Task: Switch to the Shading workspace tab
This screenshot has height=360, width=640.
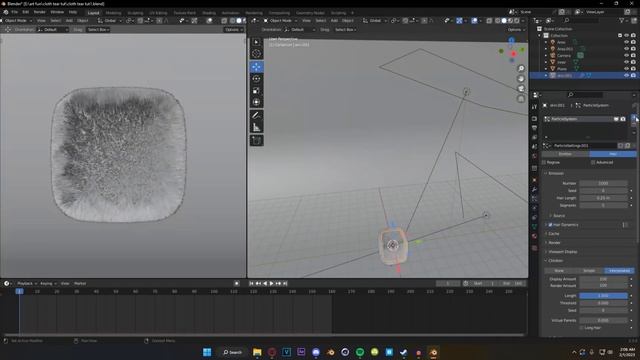Action: tap(209, 13)
